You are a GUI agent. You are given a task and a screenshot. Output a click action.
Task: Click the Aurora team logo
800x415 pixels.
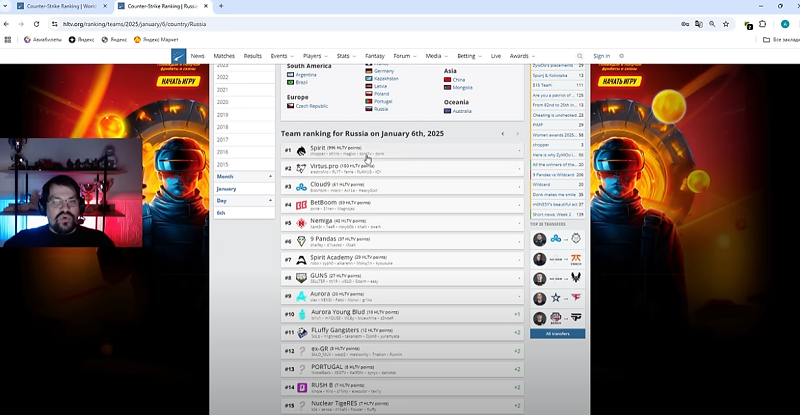[x=302, y=296]
